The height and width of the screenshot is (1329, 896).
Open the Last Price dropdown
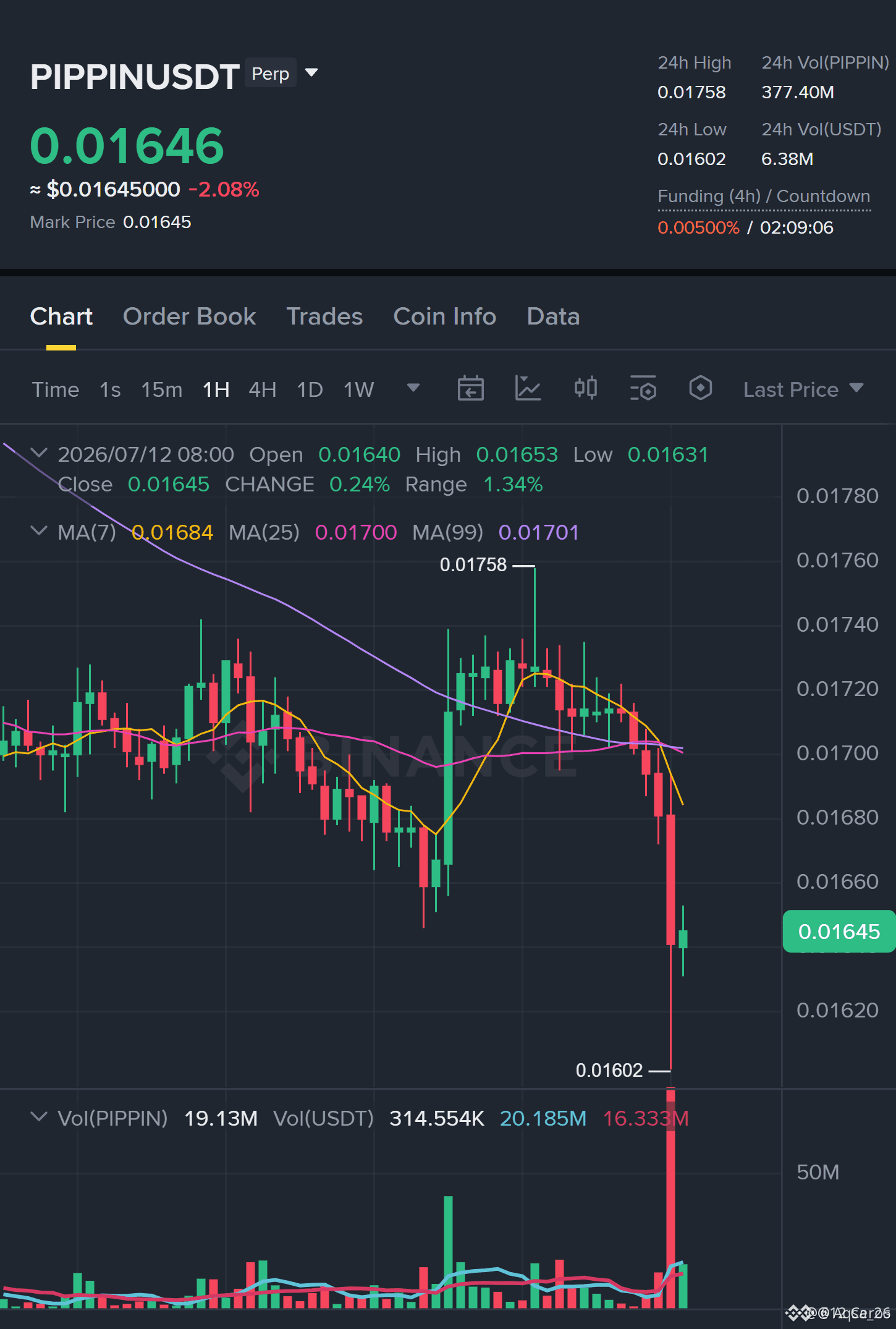pyautogui.click(x=803, y=389)
